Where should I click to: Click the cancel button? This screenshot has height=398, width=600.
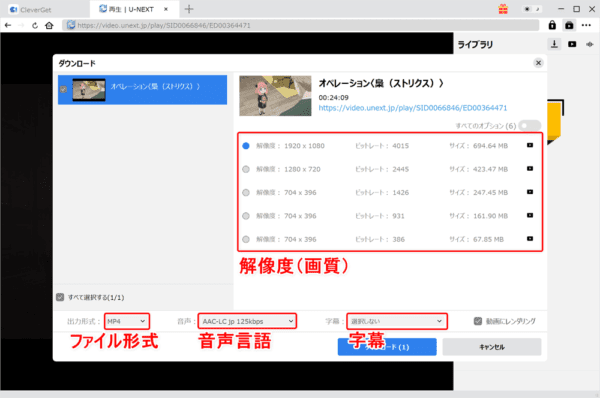click(x=492, y=347)
